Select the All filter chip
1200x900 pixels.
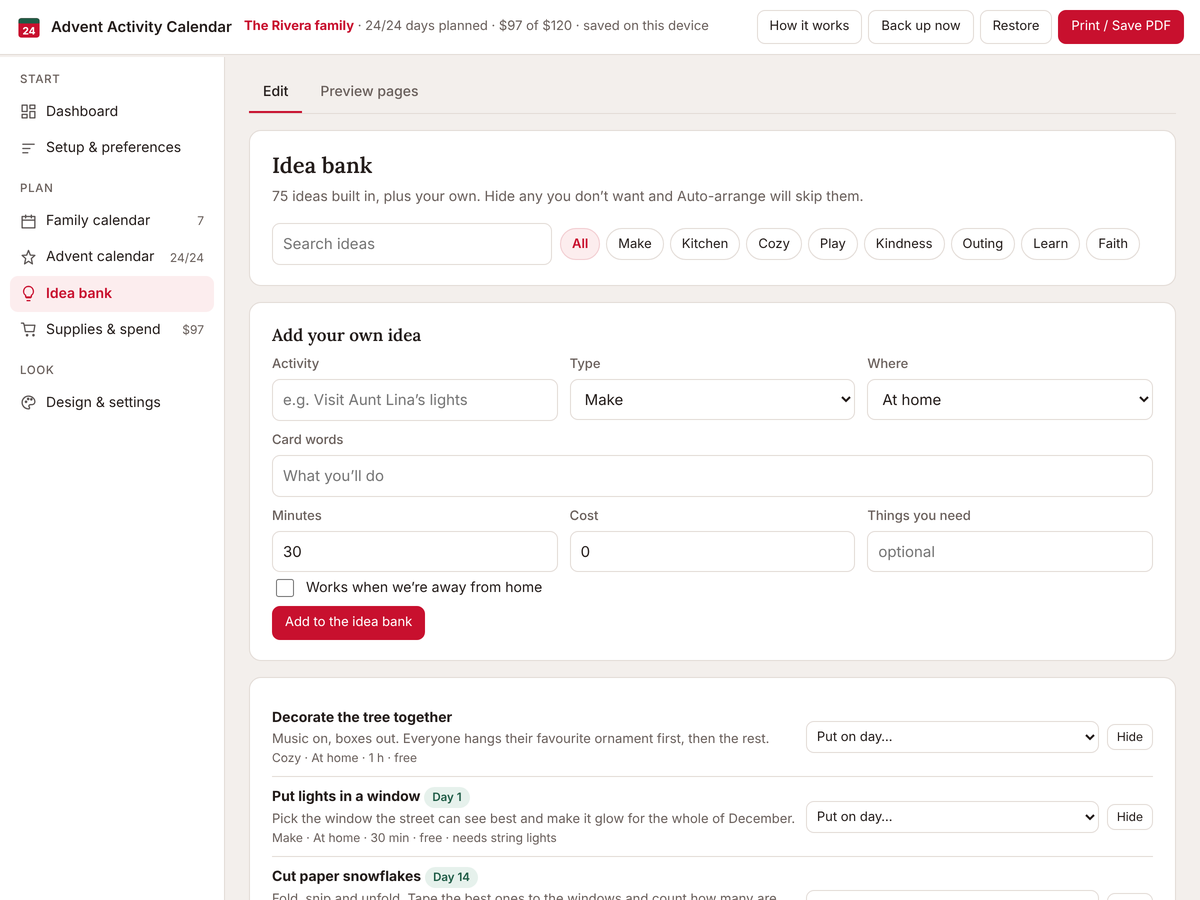click(580, 244)
